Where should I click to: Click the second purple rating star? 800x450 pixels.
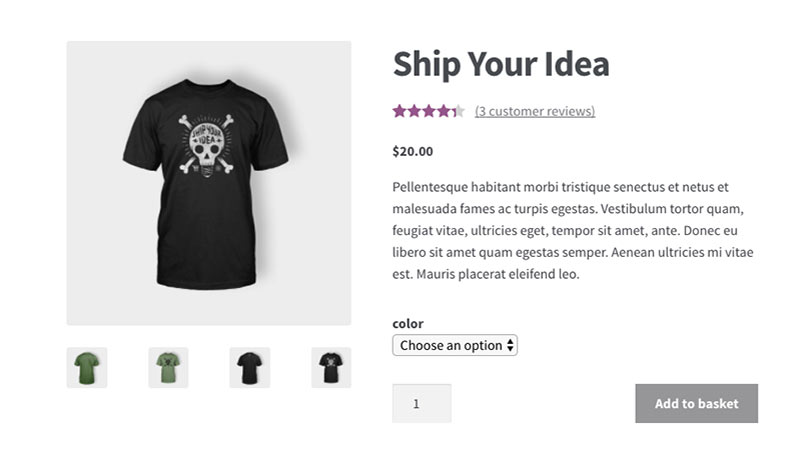coord(414,111)
